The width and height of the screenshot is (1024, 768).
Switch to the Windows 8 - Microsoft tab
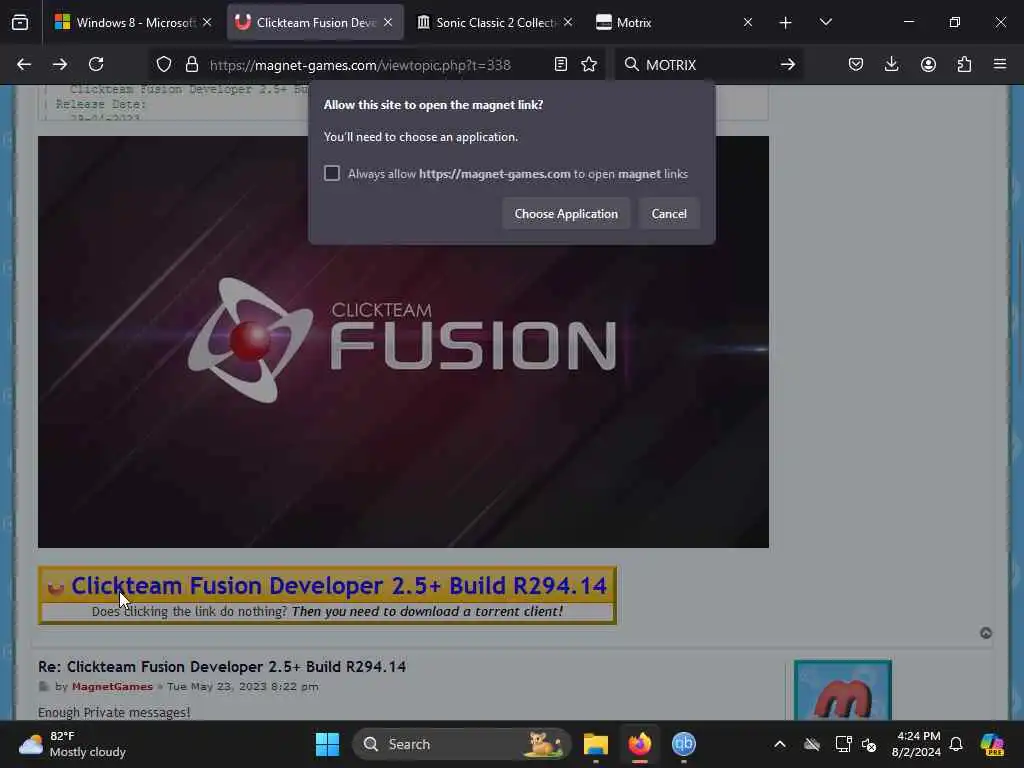click(x=136, y=22)
